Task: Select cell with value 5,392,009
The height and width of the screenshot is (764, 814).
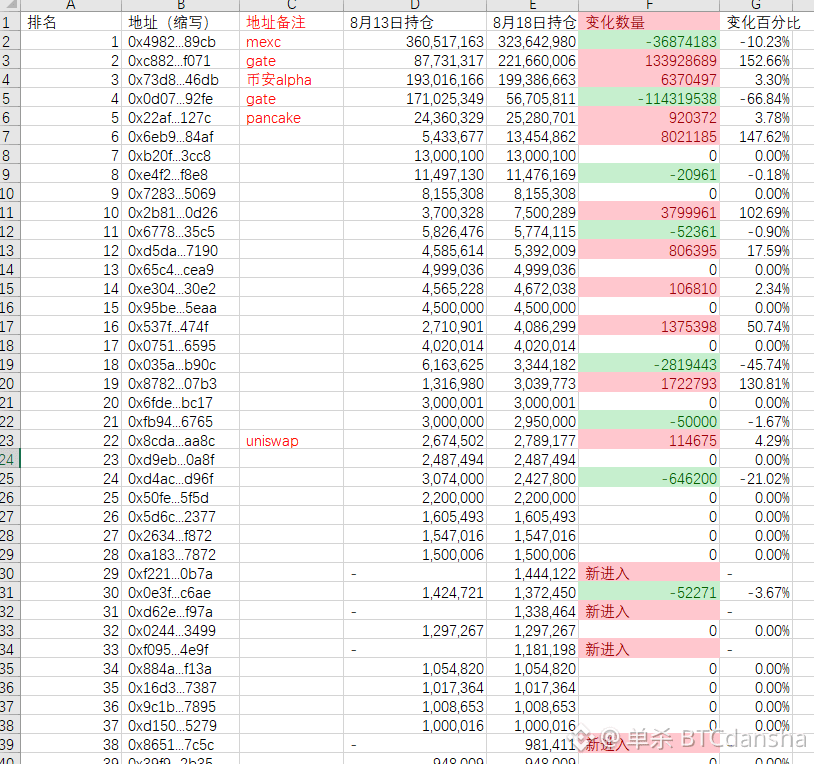Action: pos(533,251)
